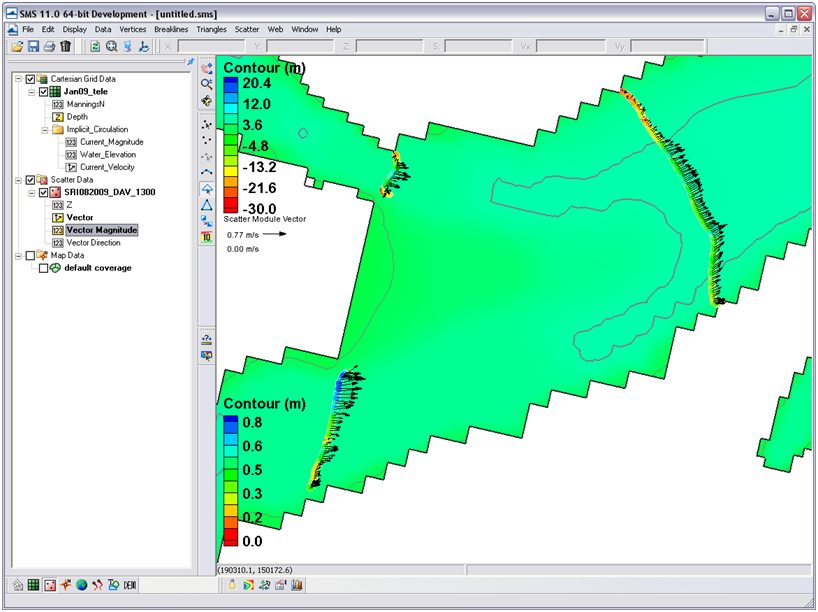
Task: Click the X coordinate input field
Action: pyautogui.click(x=211, y=46)
